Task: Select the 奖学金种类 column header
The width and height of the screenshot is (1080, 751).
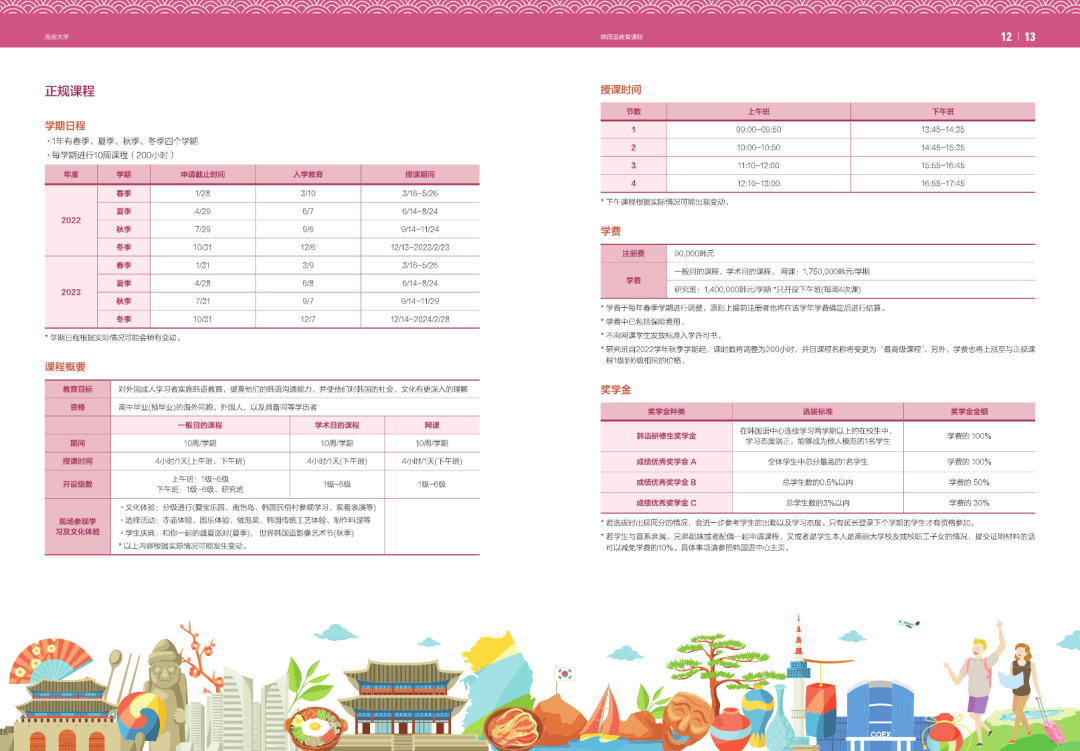Action: click(x=666, y=411)
